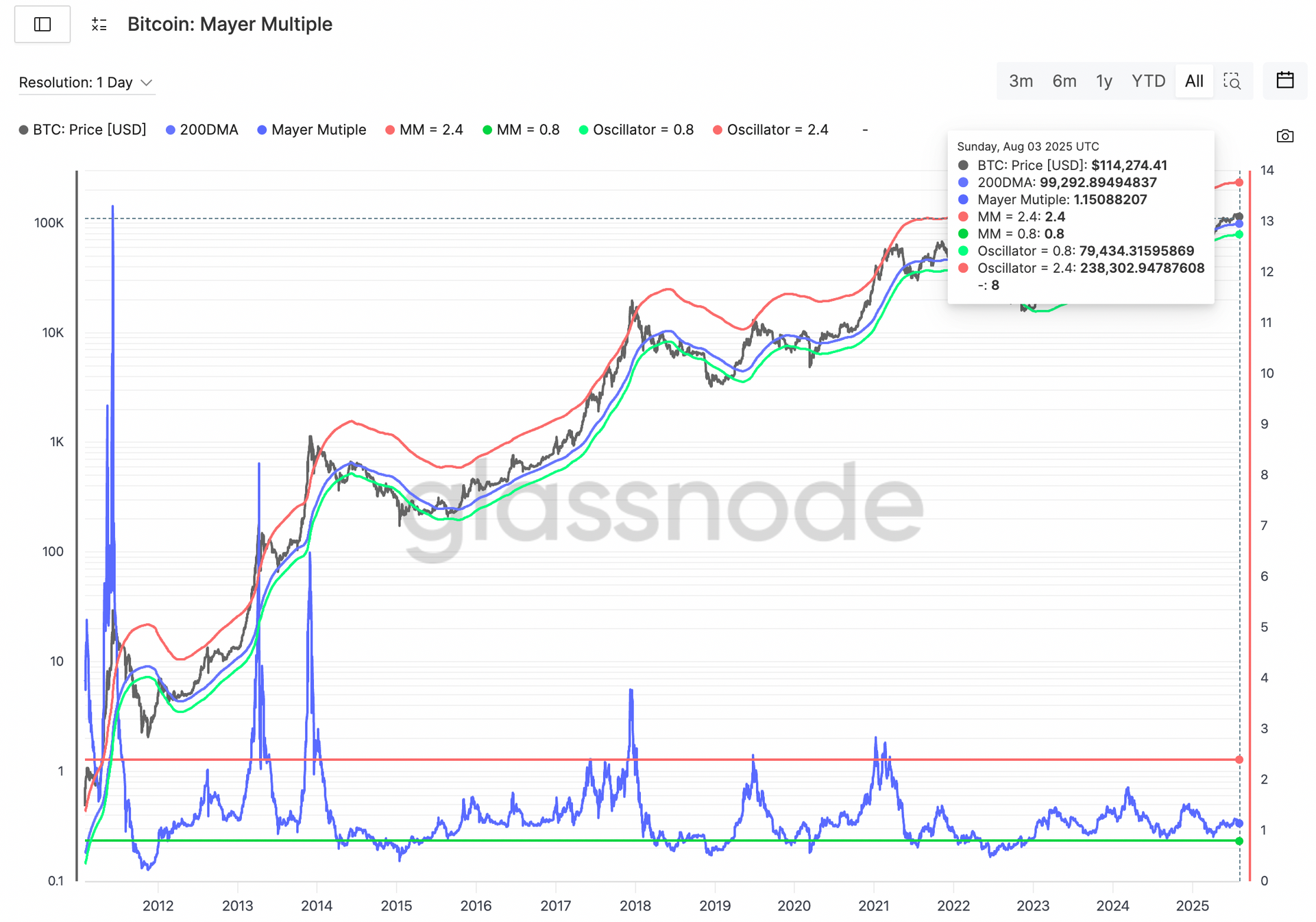The width and height of the screenshot is (1316, 922).
Task: Take chart screenshot with camera icon
Action: (1285, 136)
